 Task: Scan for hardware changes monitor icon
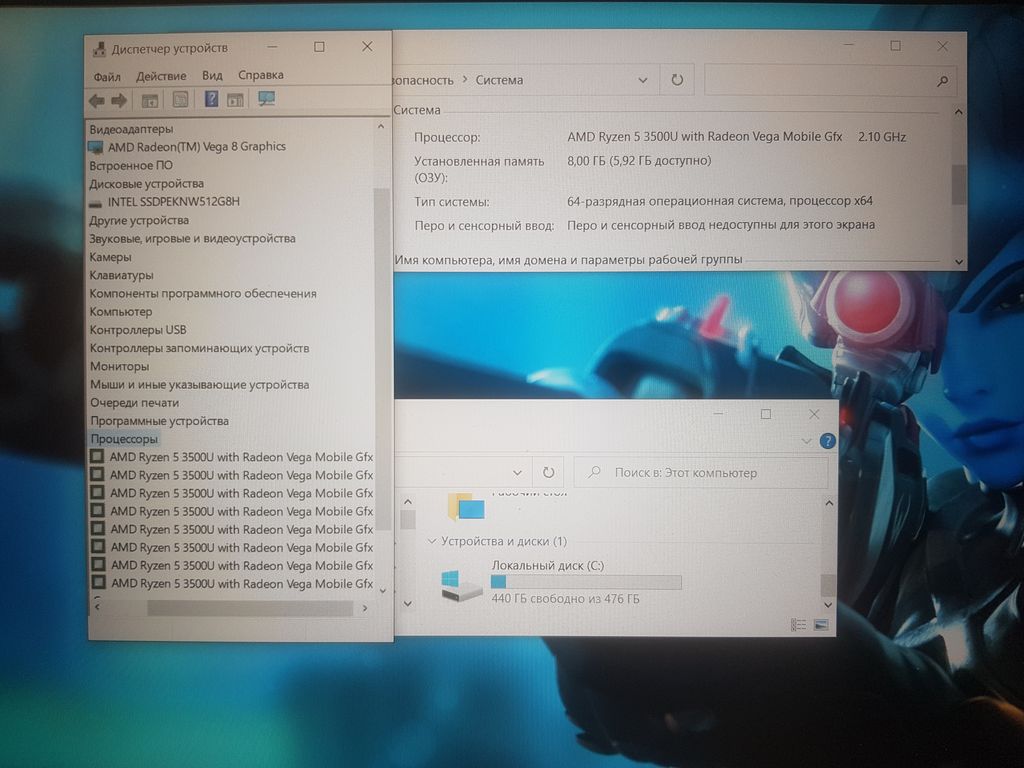tap(266, 99)
